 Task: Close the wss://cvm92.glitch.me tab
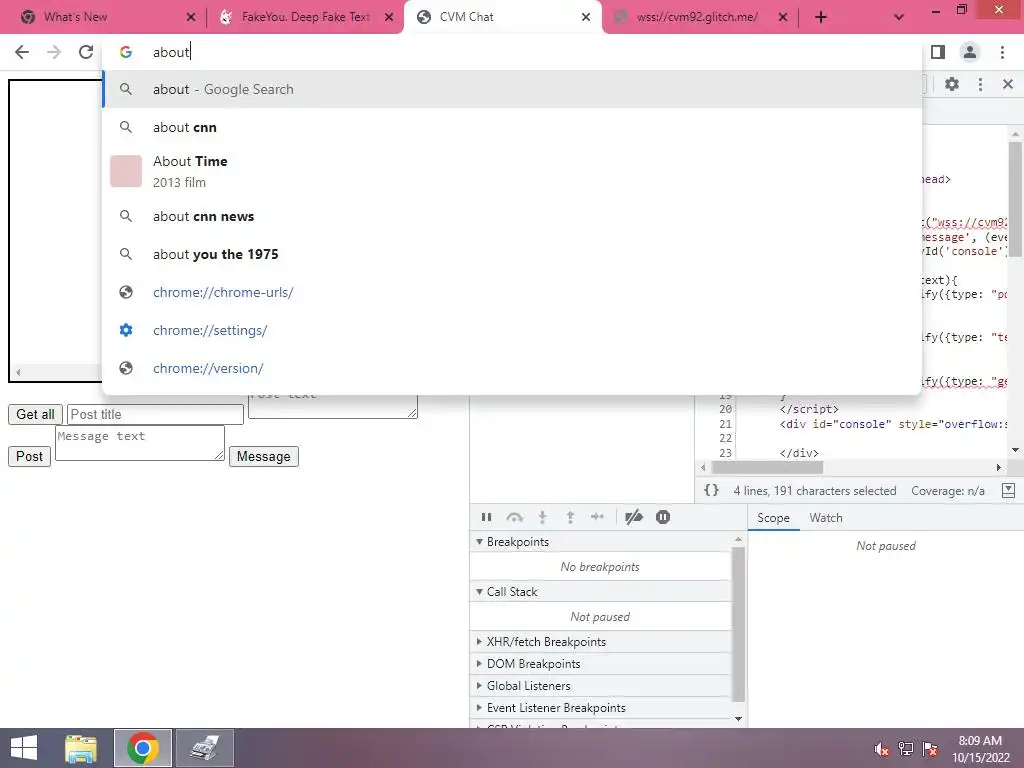(783, 17)
